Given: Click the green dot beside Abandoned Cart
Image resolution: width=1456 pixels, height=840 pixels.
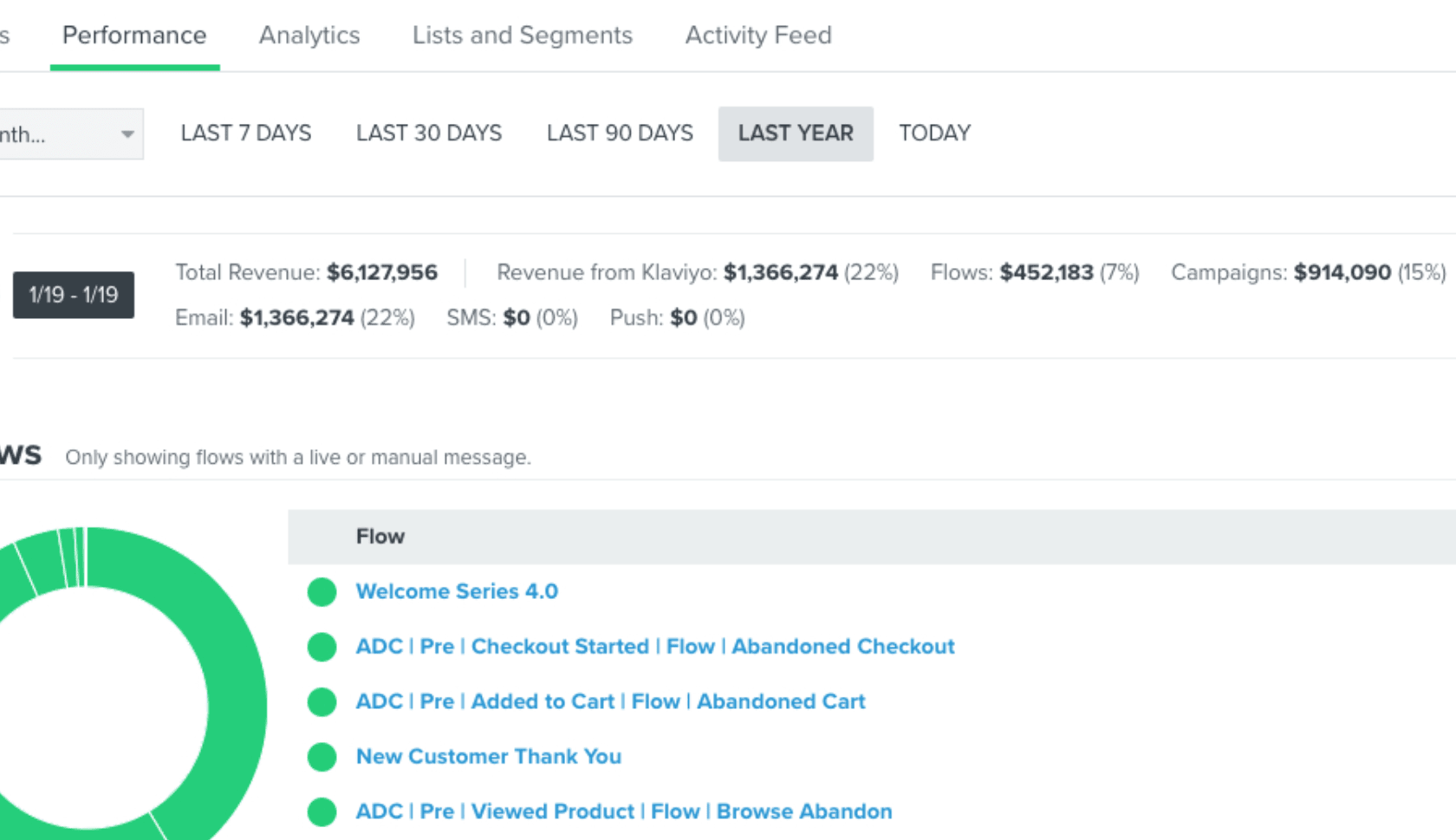Looking at the screenshot, I should coord(322,702).
